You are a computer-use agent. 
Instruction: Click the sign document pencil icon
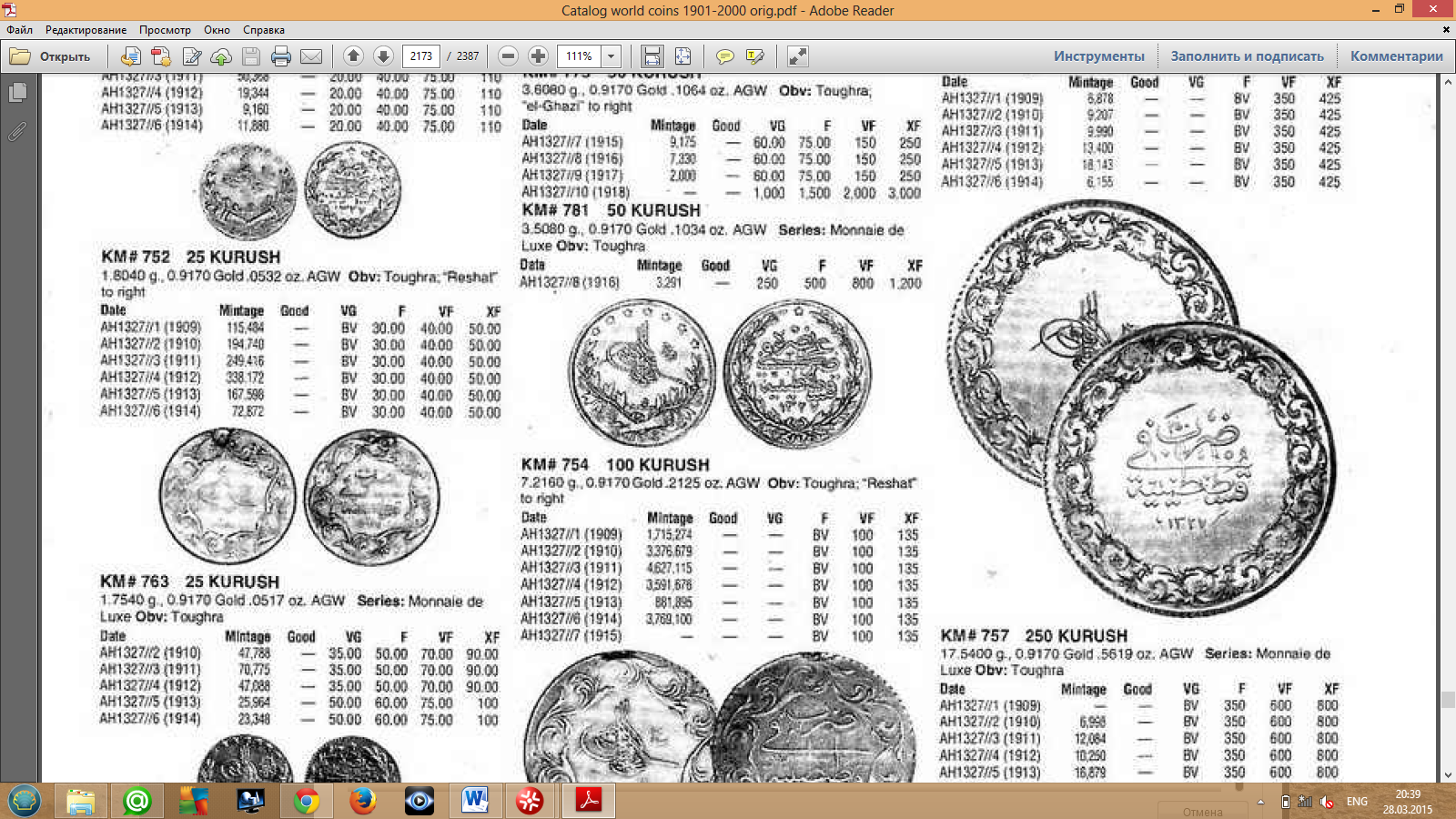(x=192, y=56)
